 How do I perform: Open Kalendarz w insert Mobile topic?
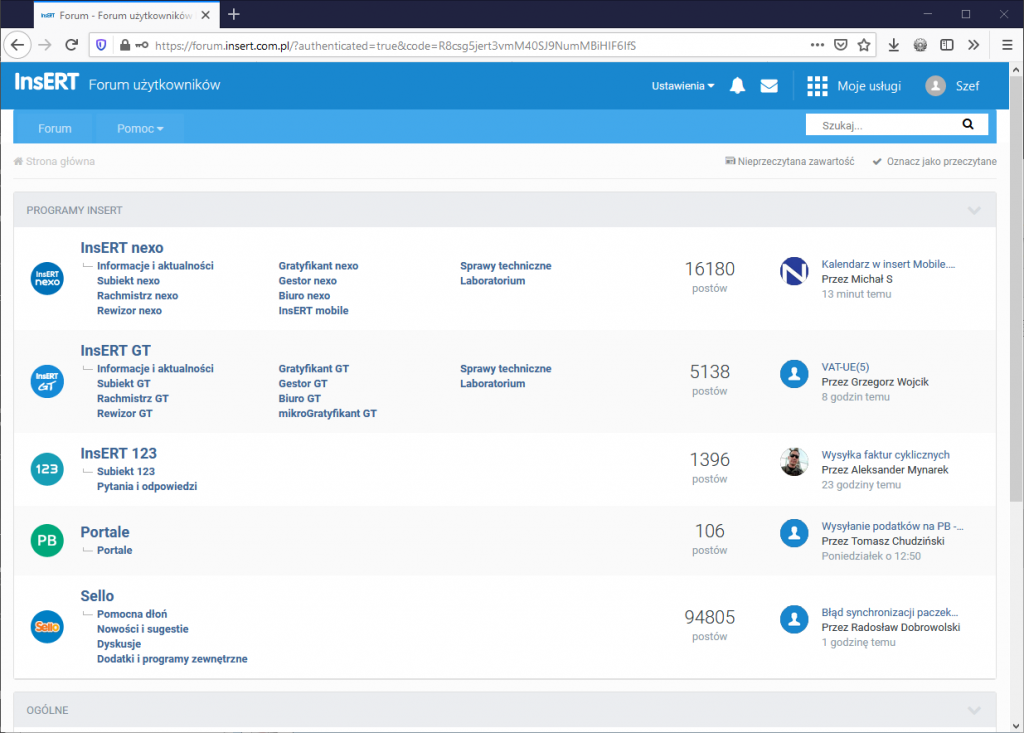pyautogui.click(x=888, y=264)
